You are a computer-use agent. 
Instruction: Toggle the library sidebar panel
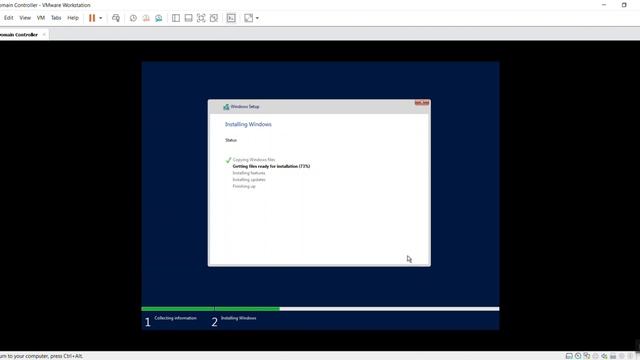pyautogui.click(x=176, y=18)
